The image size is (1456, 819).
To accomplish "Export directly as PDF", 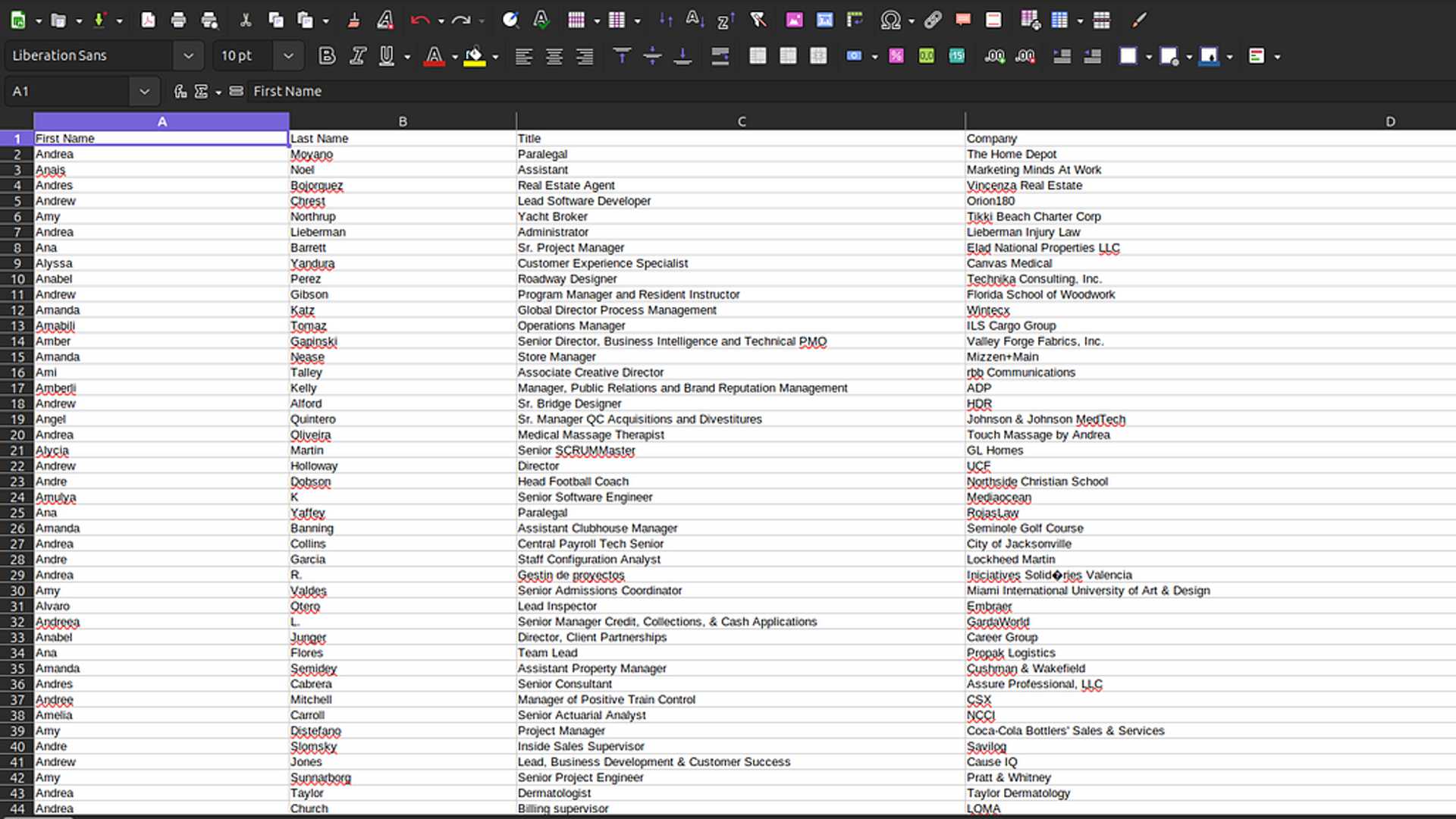I will pyautogui.click(x=149, y=20).
